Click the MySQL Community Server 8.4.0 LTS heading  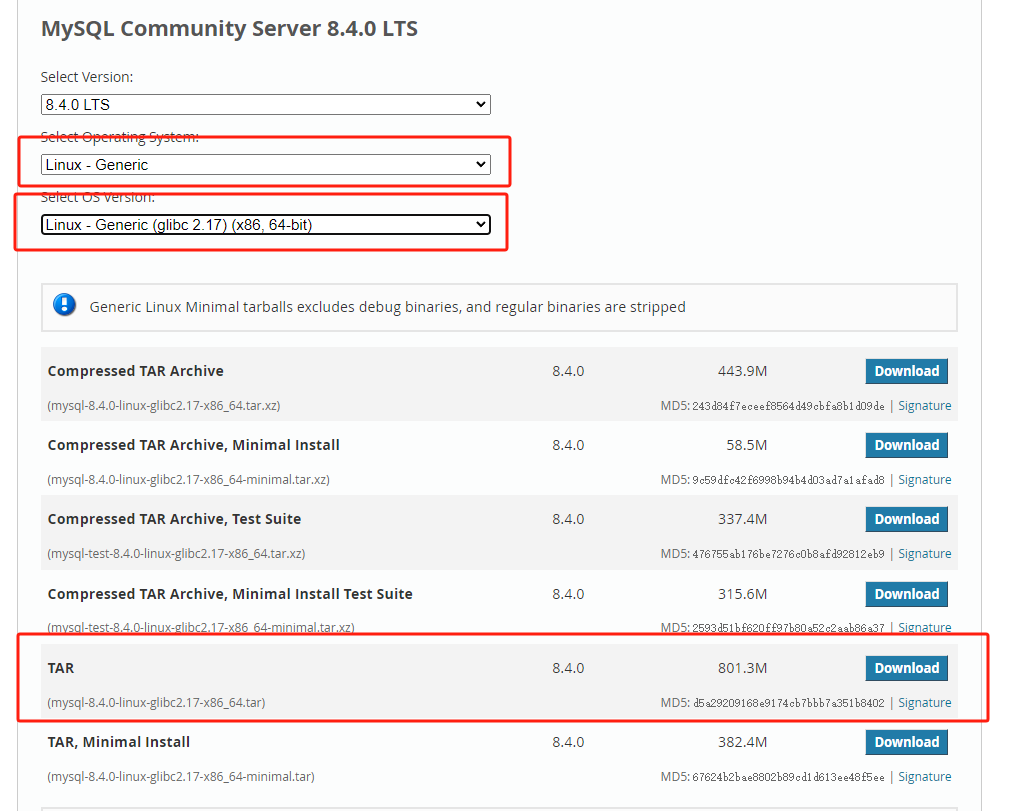coord(229,29)
